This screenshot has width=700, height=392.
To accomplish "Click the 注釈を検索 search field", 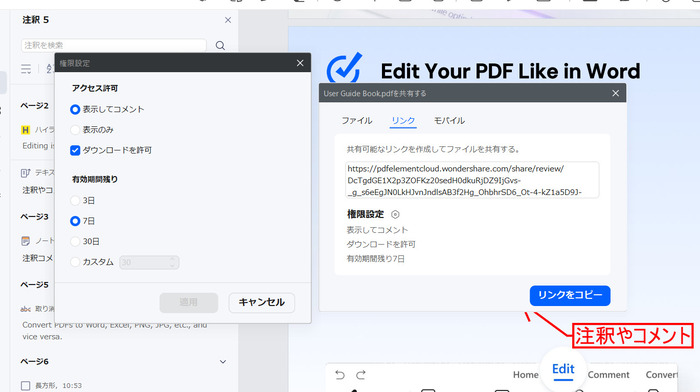I will pyautogui.click(x=114, y=45).
